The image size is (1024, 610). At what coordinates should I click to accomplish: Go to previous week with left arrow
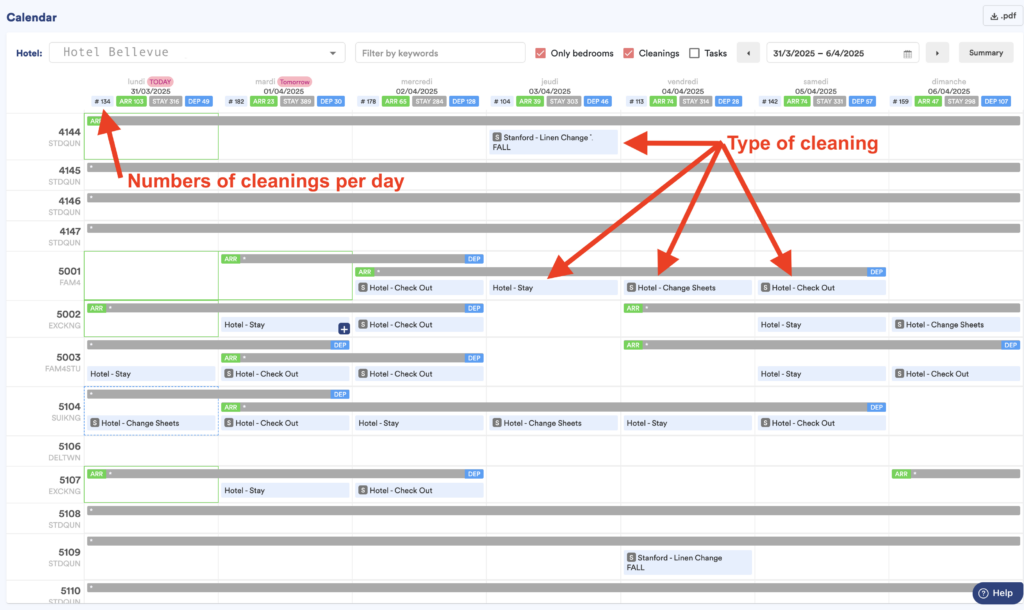coord(748,53)
